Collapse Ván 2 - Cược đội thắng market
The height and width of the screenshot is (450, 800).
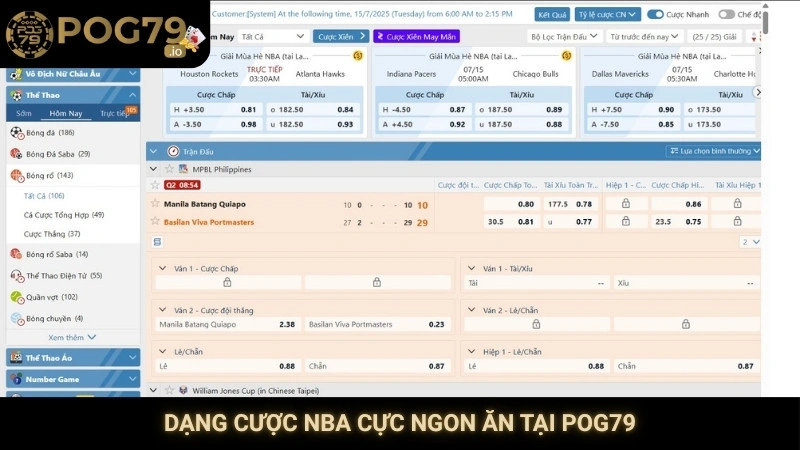[163, 310]
